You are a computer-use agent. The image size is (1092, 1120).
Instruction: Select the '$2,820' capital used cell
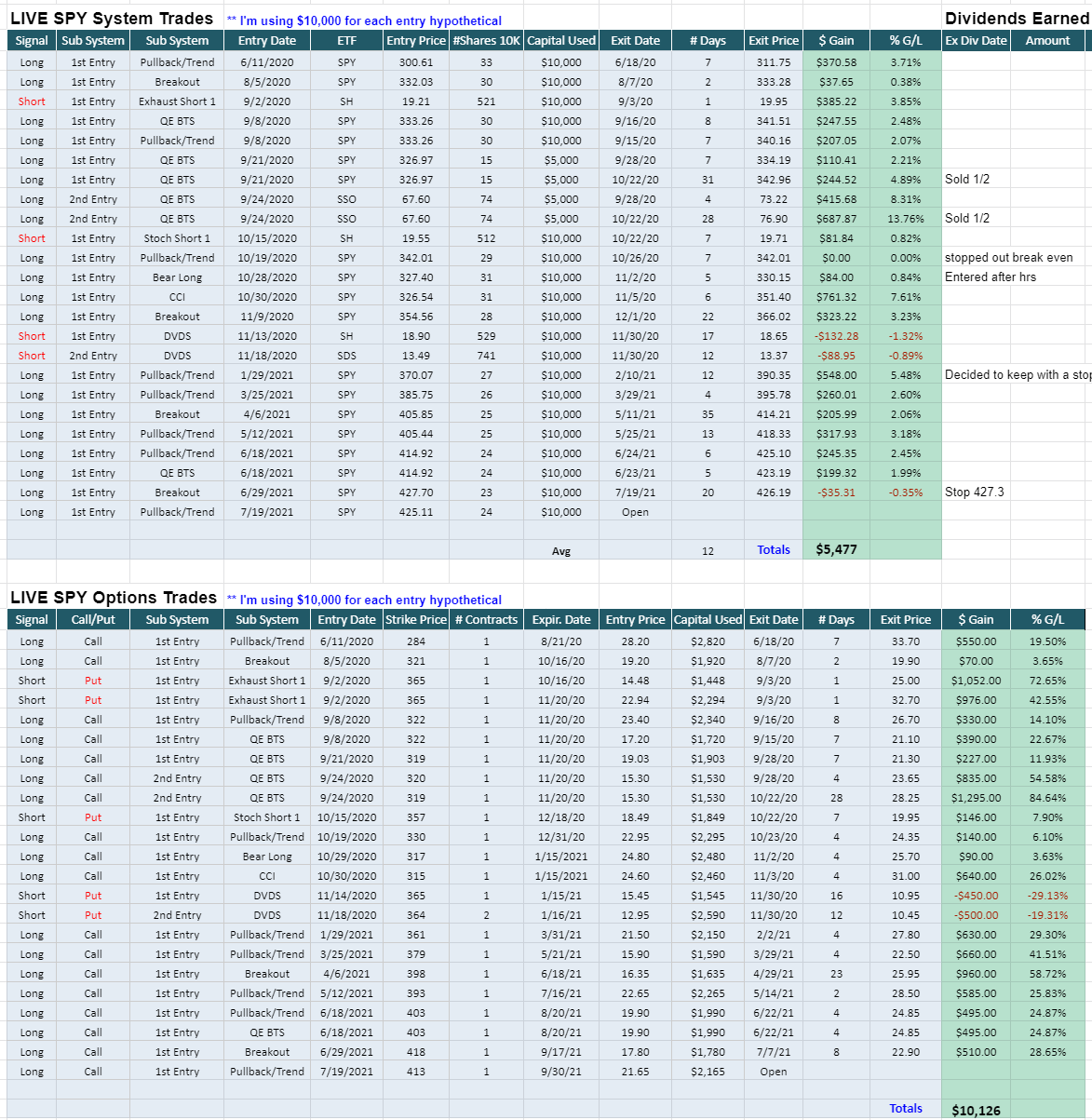[x=708, y=641]
